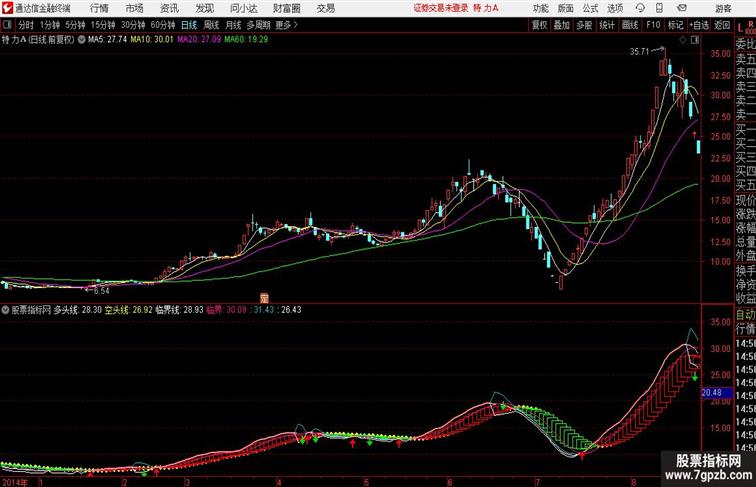Toggle the left panel icon beside 分时

click(7, 25)
